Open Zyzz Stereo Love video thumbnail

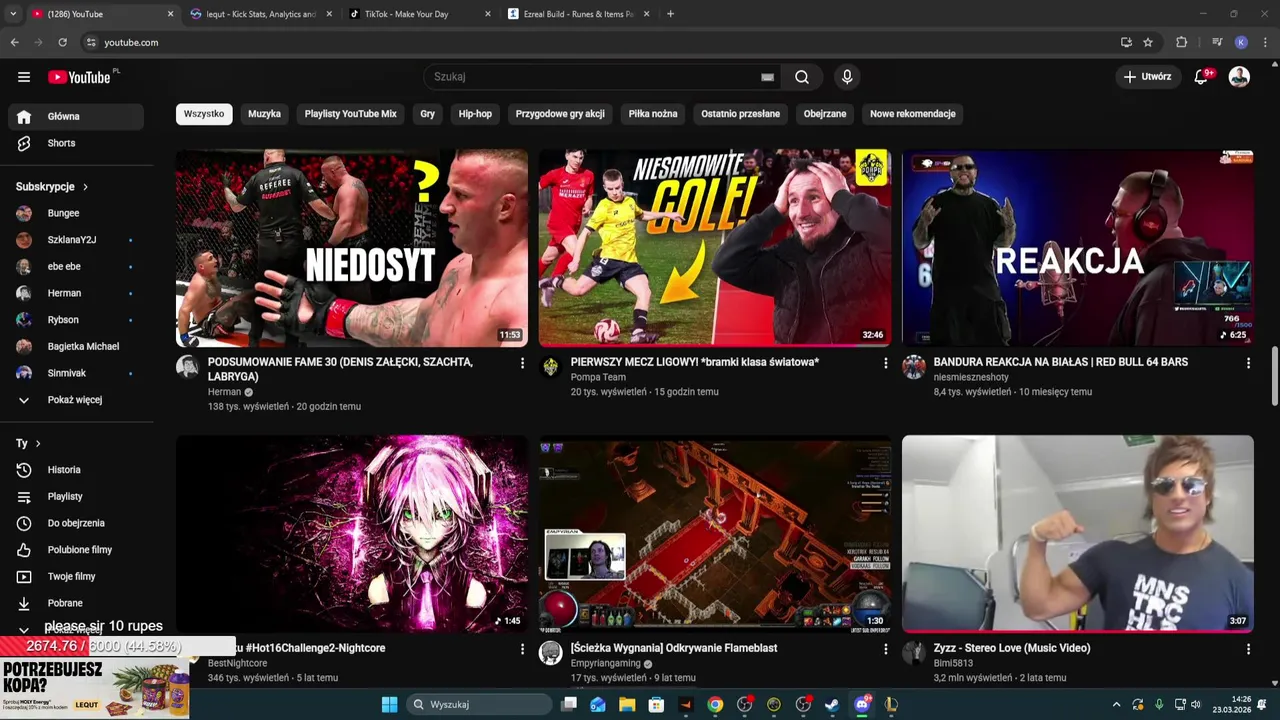[x=1078, y=533]
